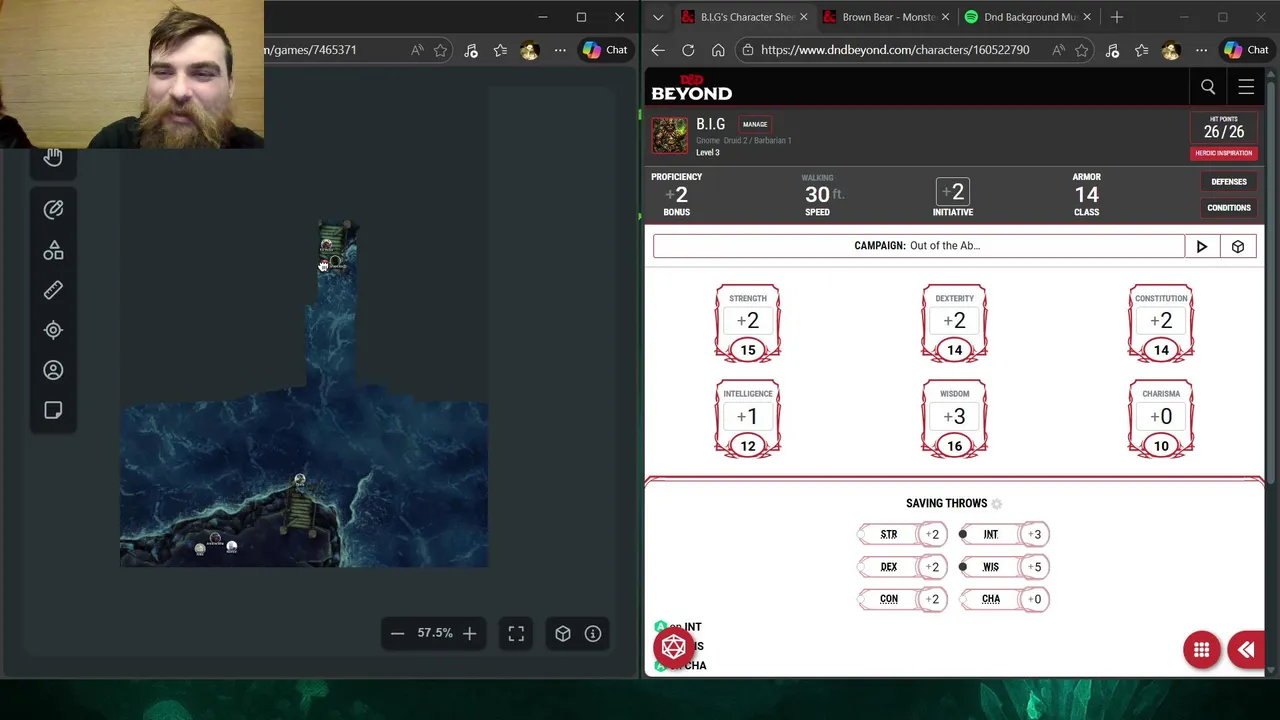Roll Intelligence +1 check
The width and height of the screenshot is (1280, 720).
748,417
